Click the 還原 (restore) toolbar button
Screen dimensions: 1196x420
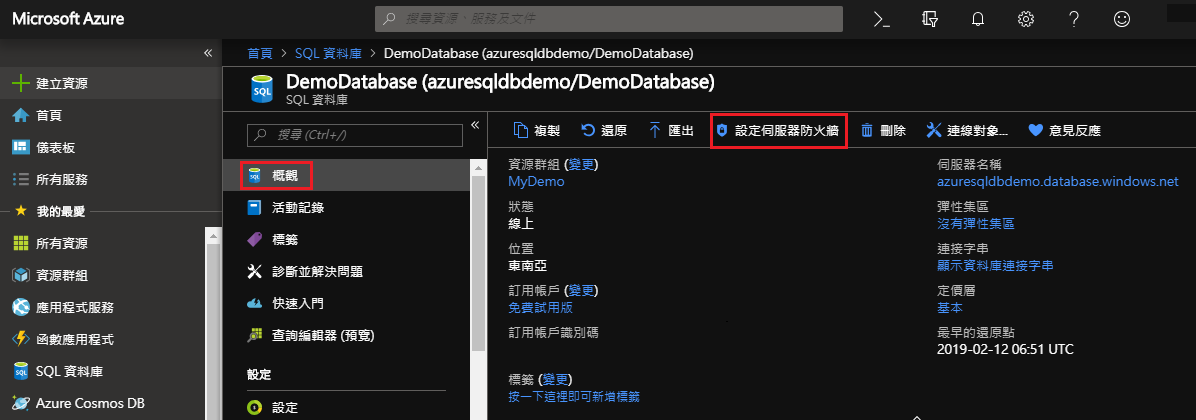604,130
